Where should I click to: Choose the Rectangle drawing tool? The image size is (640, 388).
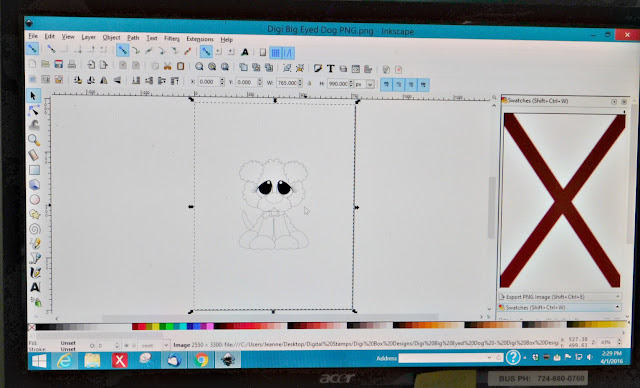(34, 170)
